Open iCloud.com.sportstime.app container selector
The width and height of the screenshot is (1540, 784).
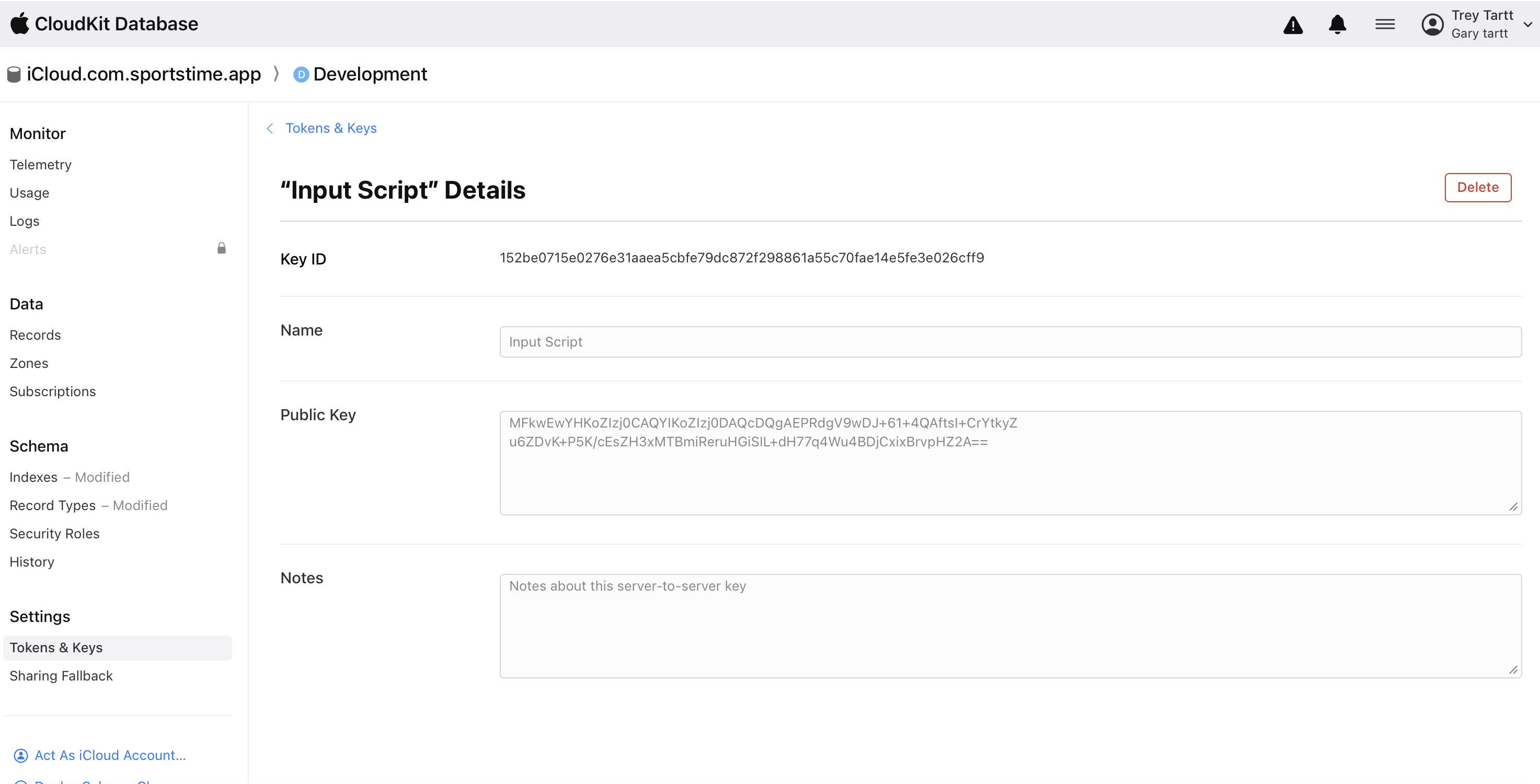(143, 74)
